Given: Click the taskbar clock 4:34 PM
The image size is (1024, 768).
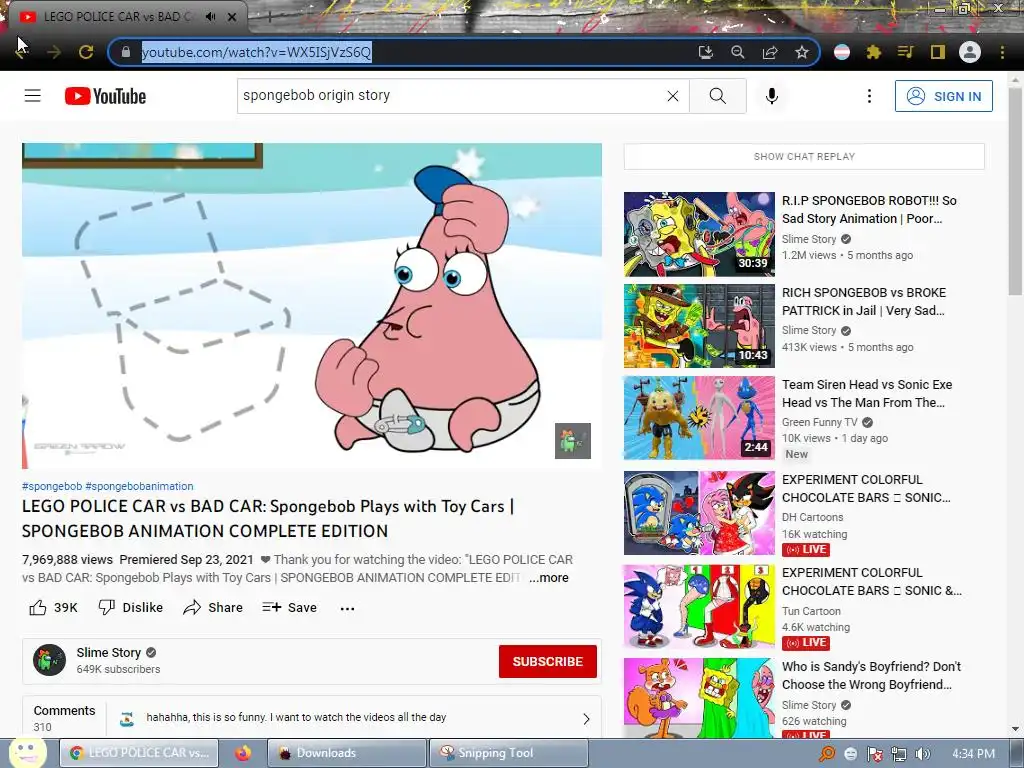Looking at the screenshot, I should click(x=973, y=754).
